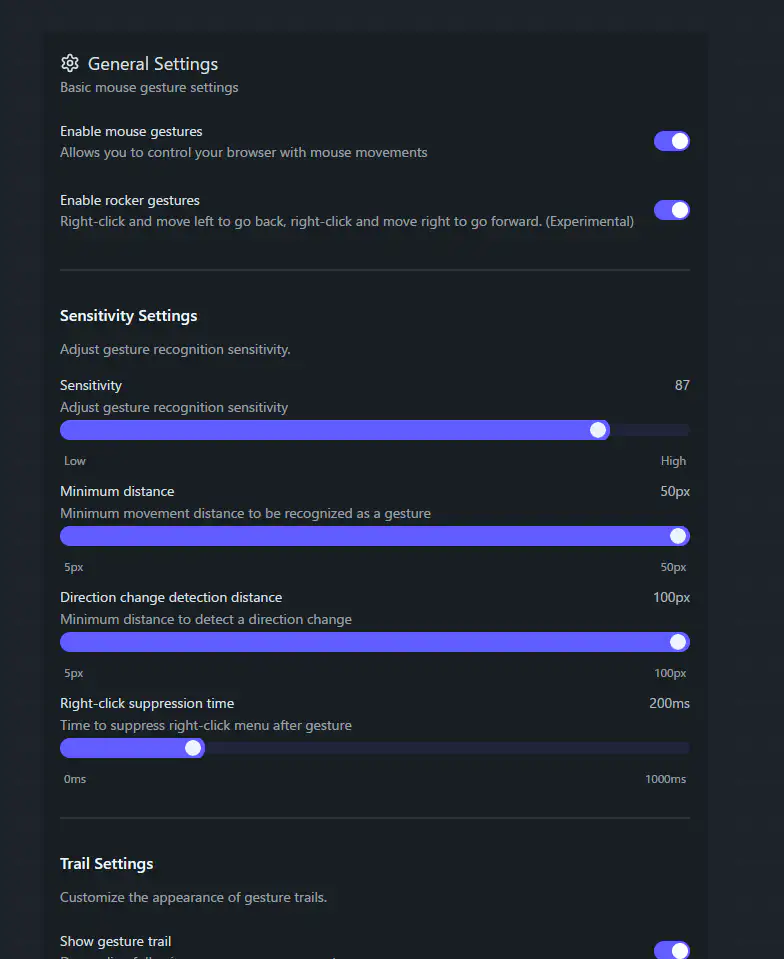Click the Sensitivity slider handle
This screenshot has height=959, width=784.
coord(598,430)
